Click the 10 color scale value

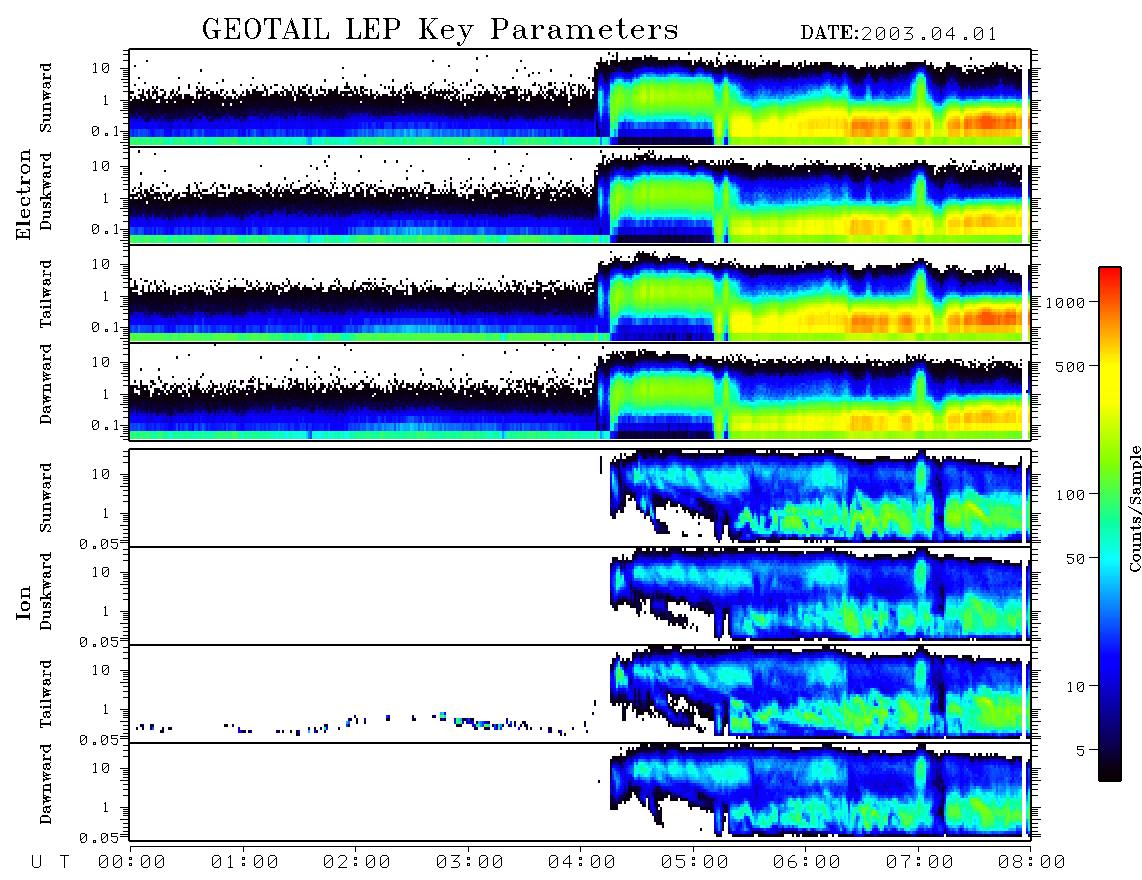point(1076,686)
